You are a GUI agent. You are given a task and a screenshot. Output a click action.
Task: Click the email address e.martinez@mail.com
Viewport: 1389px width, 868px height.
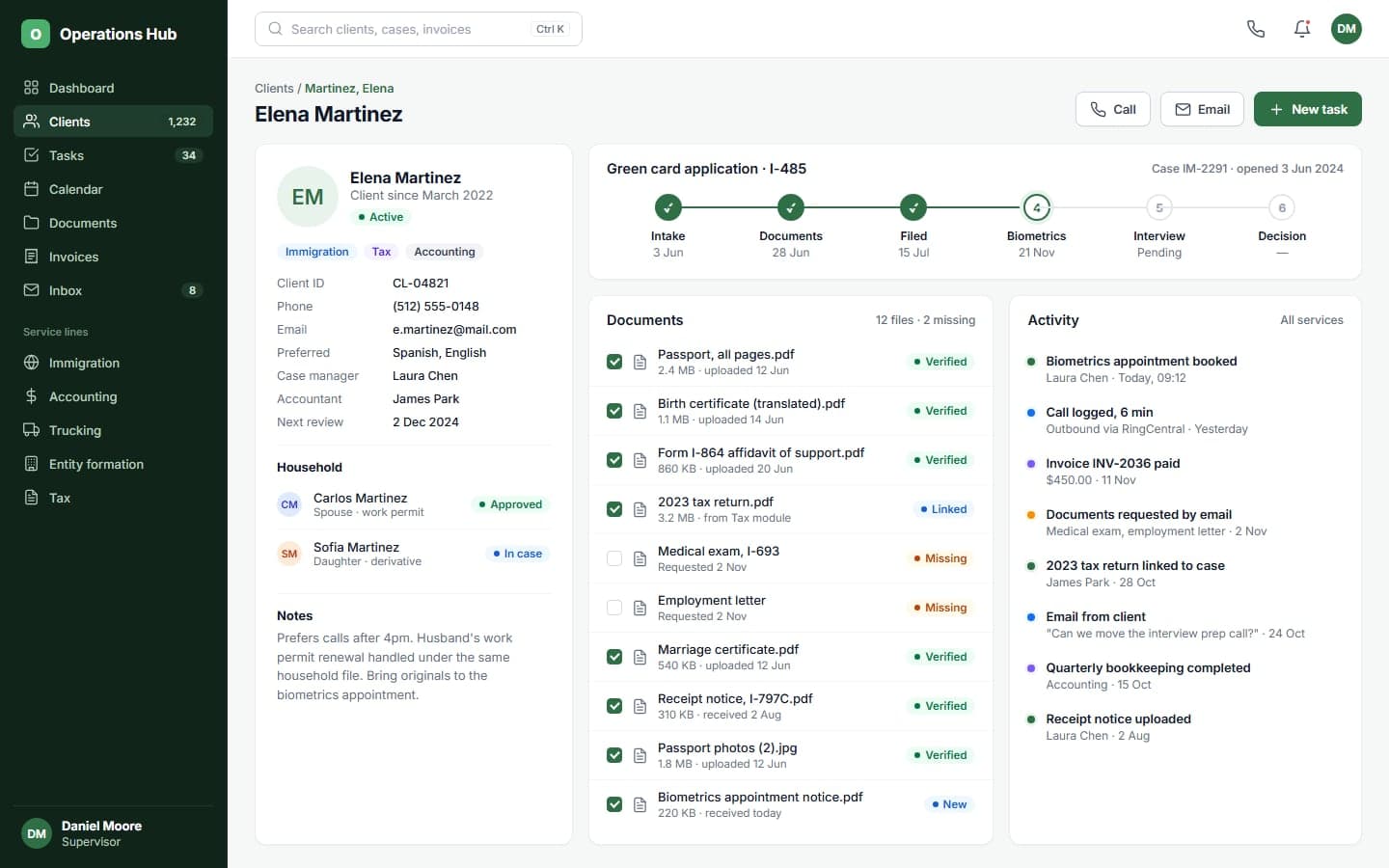454,329
